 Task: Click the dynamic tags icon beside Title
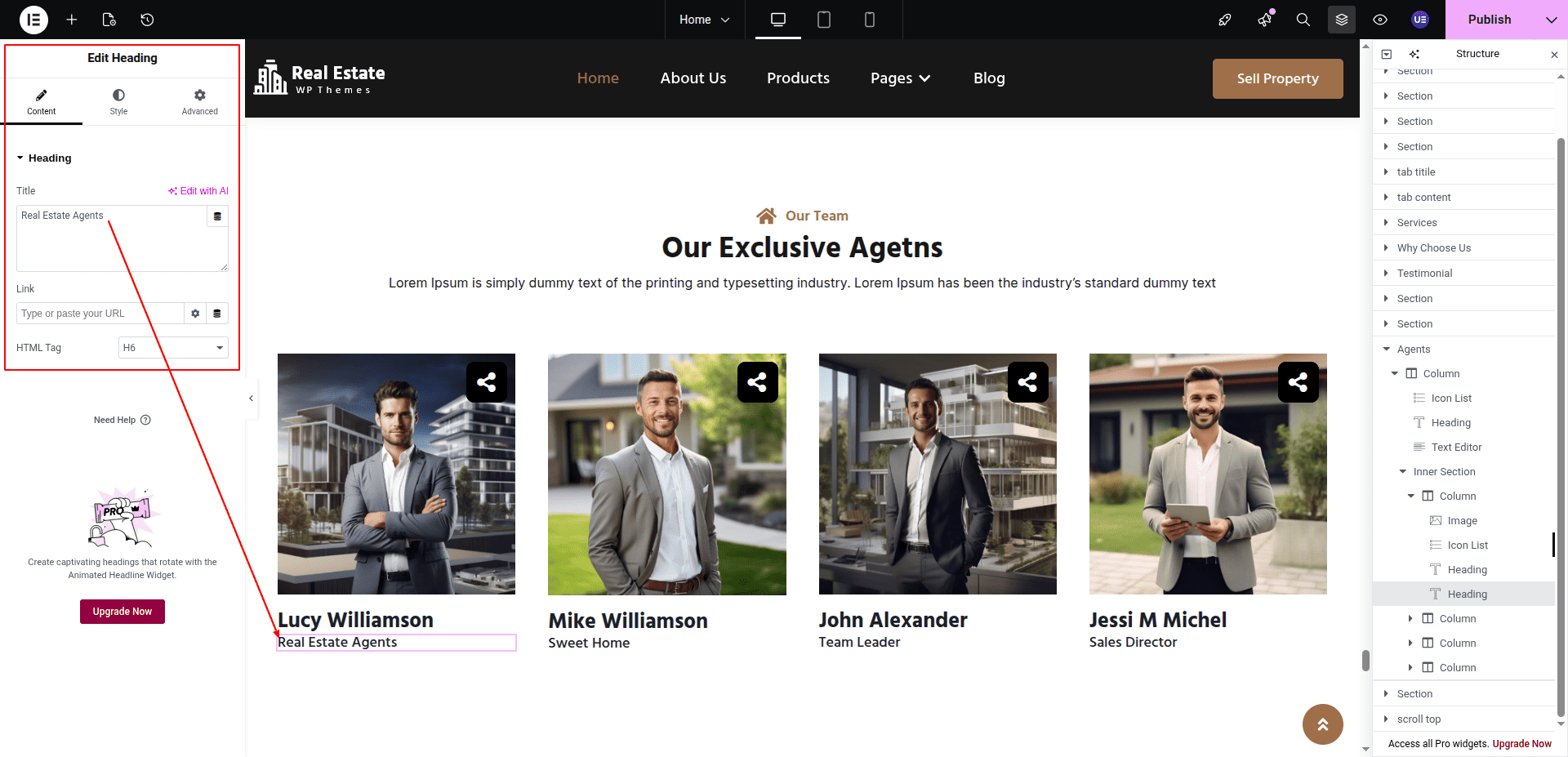217,216
